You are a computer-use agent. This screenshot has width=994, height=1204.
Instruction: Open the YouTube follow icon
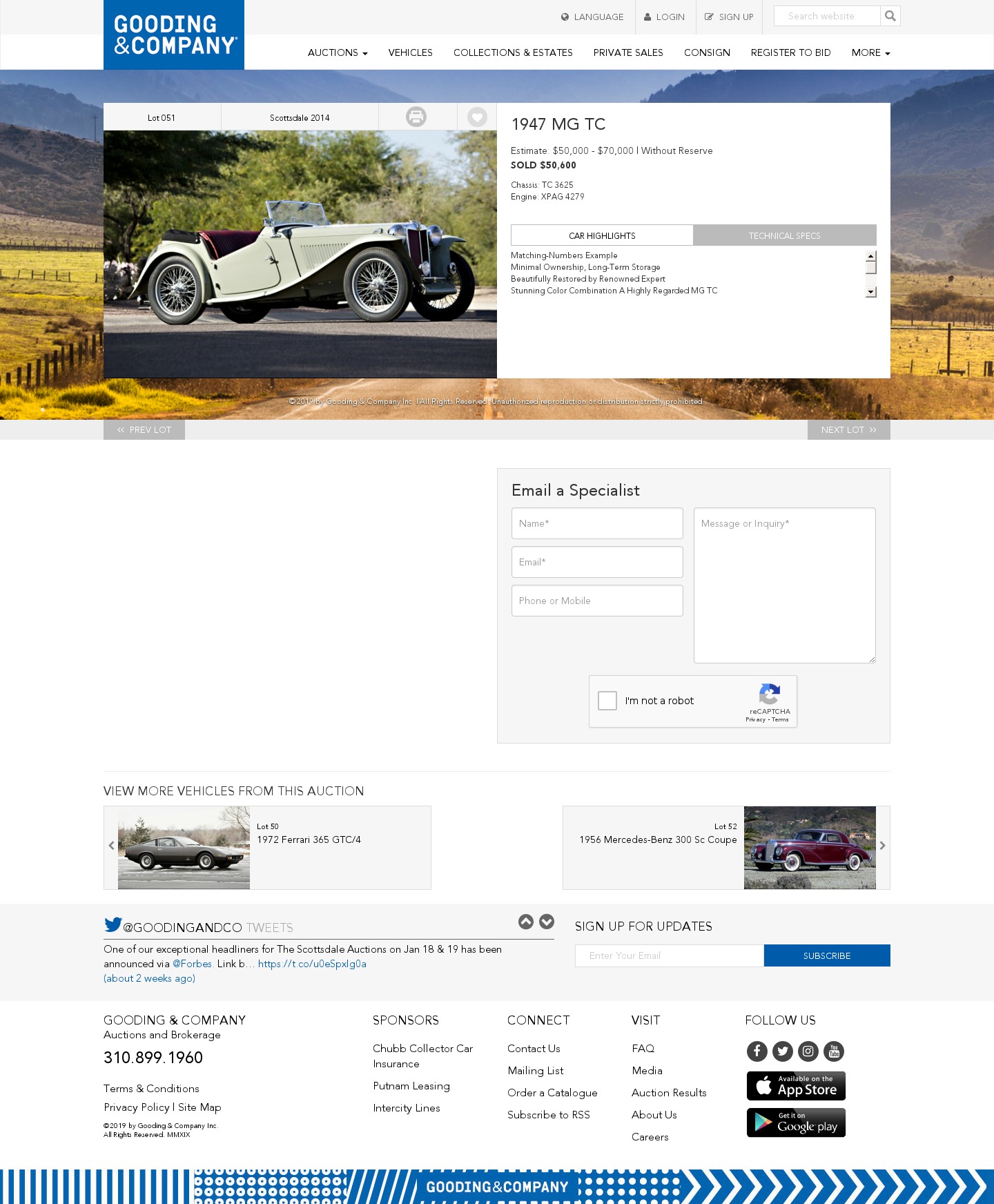pos(834,1051)
